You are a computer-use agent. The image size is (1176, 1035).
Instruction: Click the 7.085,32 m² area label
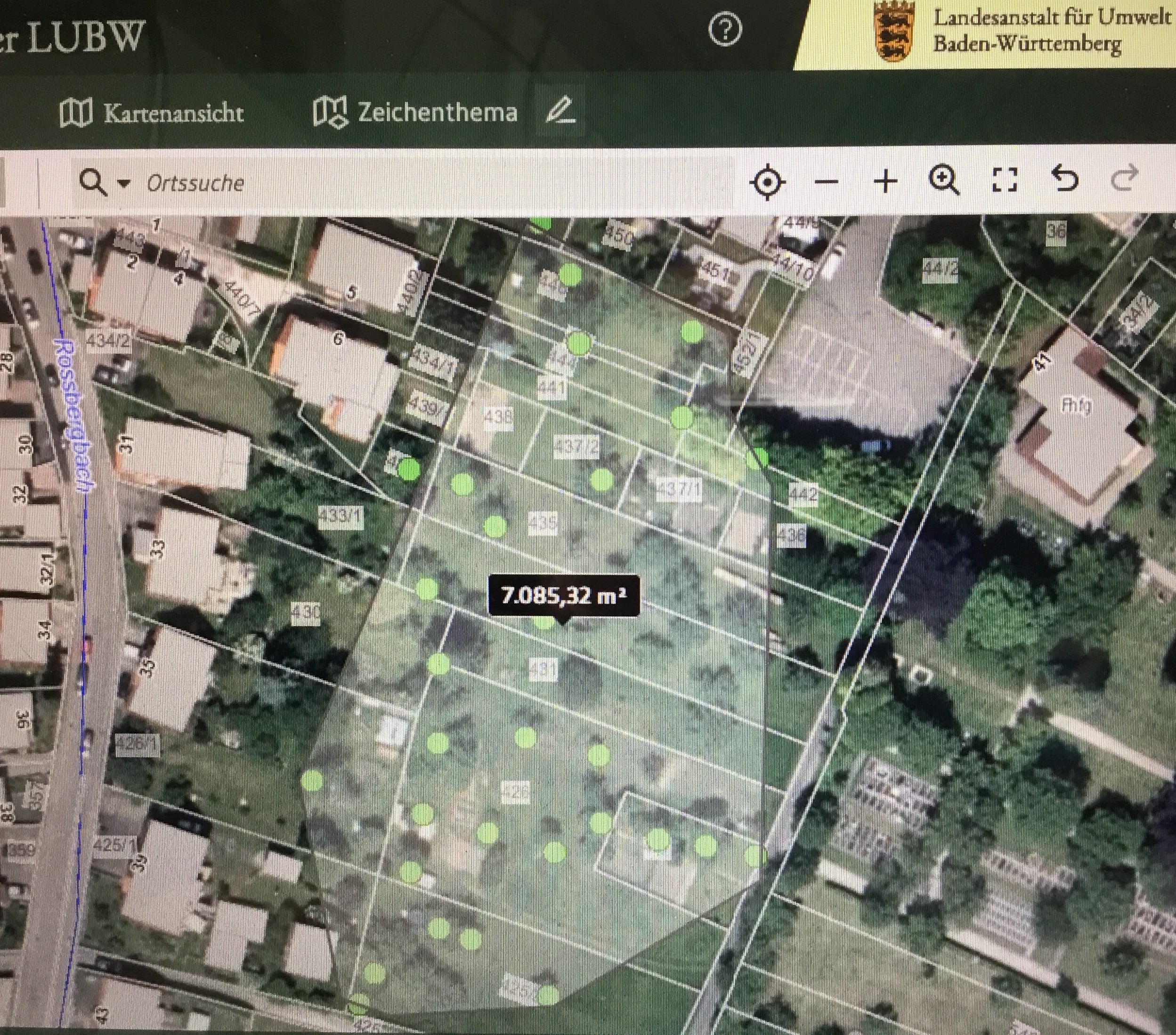pyautogui.click(x=563, y=595)
